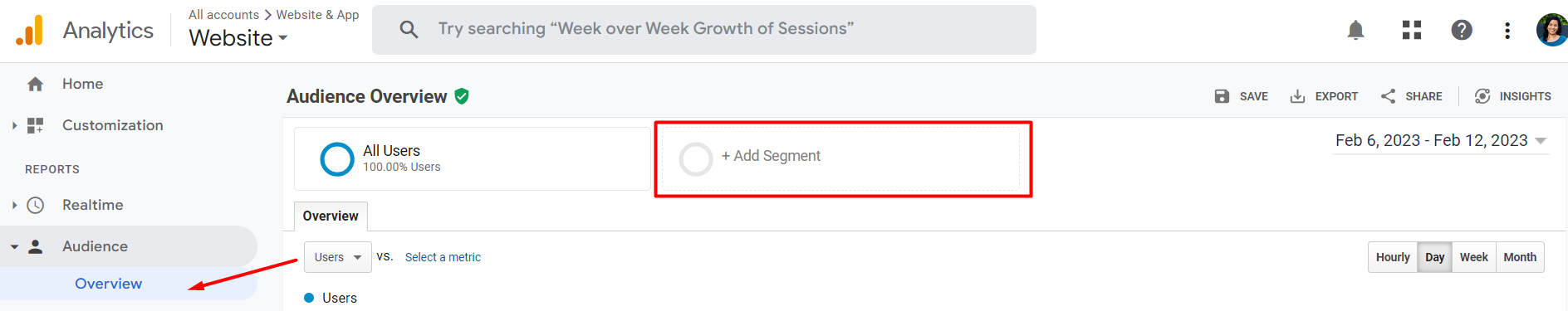Export the Audience Overview report

(x=1324, y=96)
